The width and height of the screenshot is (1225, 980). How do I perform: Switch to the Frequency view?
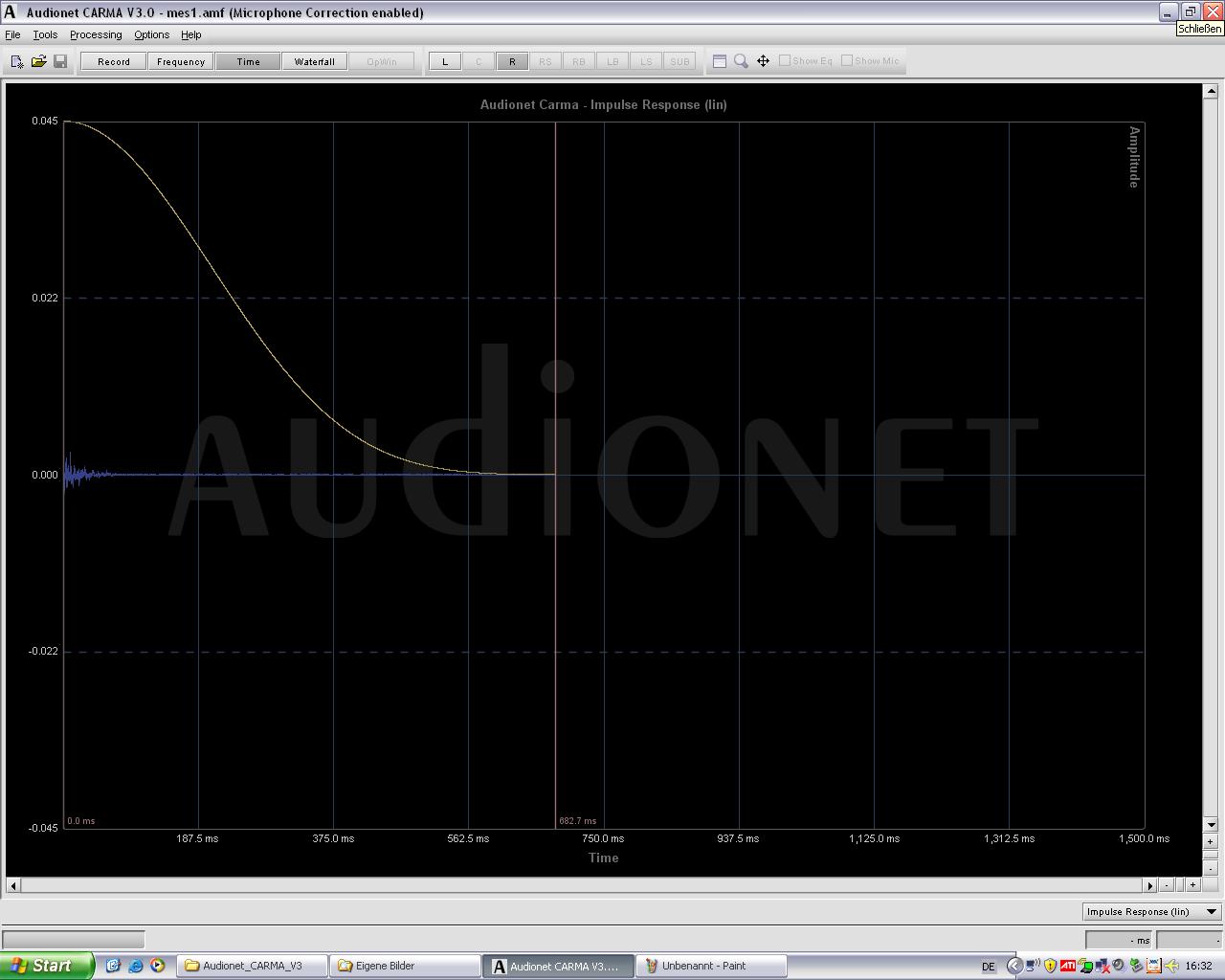coord(181,61)
